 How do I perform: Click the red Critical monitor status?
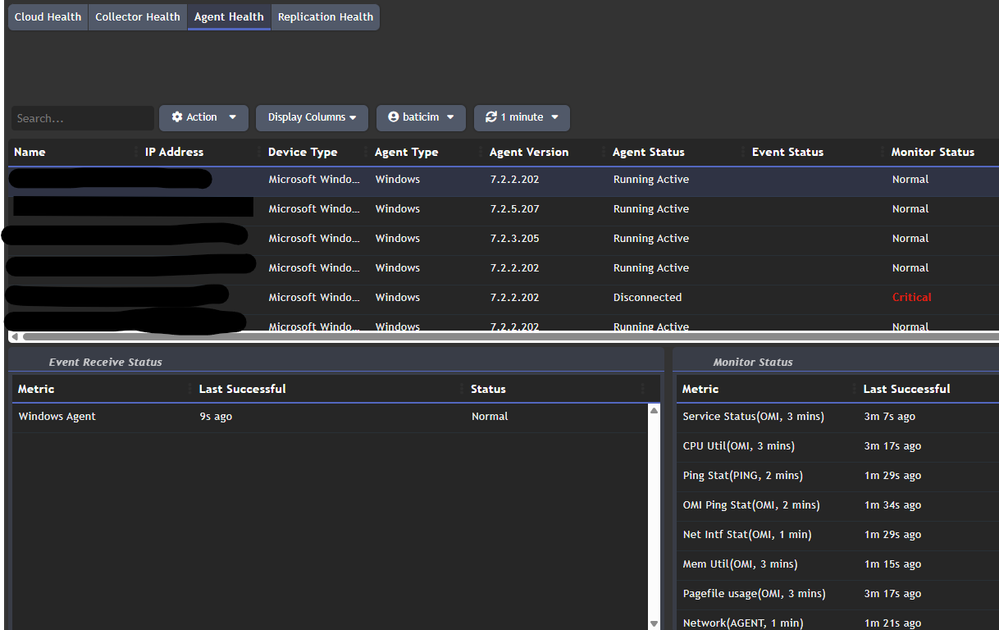pos(912,297)
